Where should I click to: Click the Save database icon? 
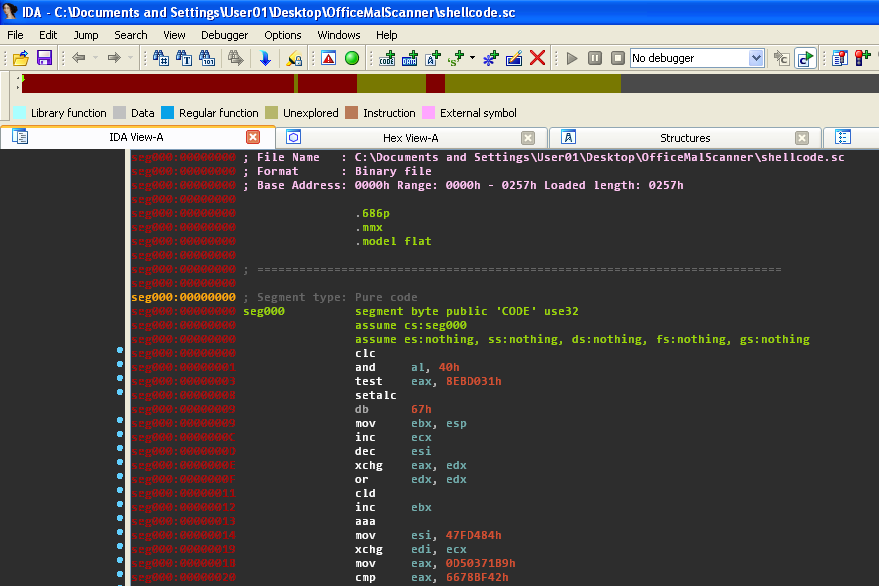(x=44, y=58)
